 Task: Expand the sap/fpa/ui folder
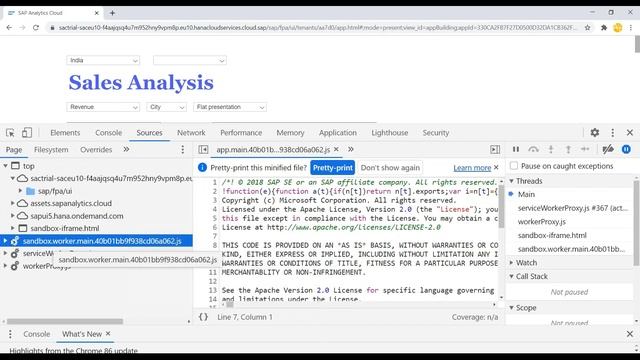20,191
